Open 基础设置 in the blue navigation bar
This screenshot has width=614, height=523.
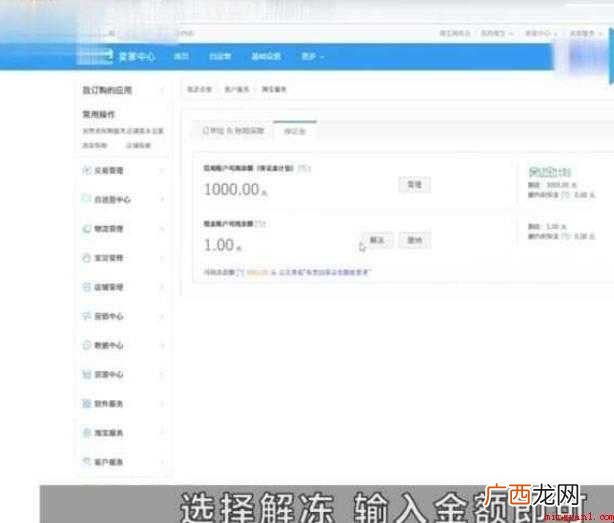point(266,56)
